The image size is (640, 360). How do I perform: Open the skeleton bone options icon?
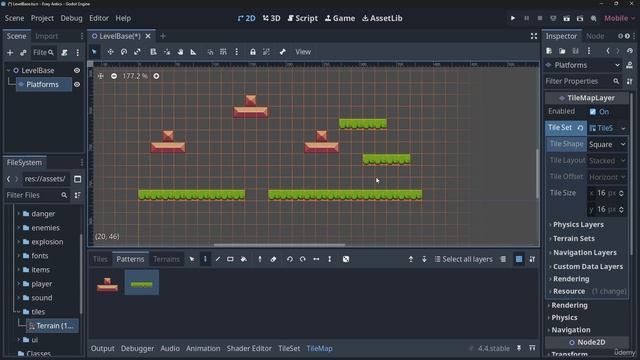pos(282,52)
